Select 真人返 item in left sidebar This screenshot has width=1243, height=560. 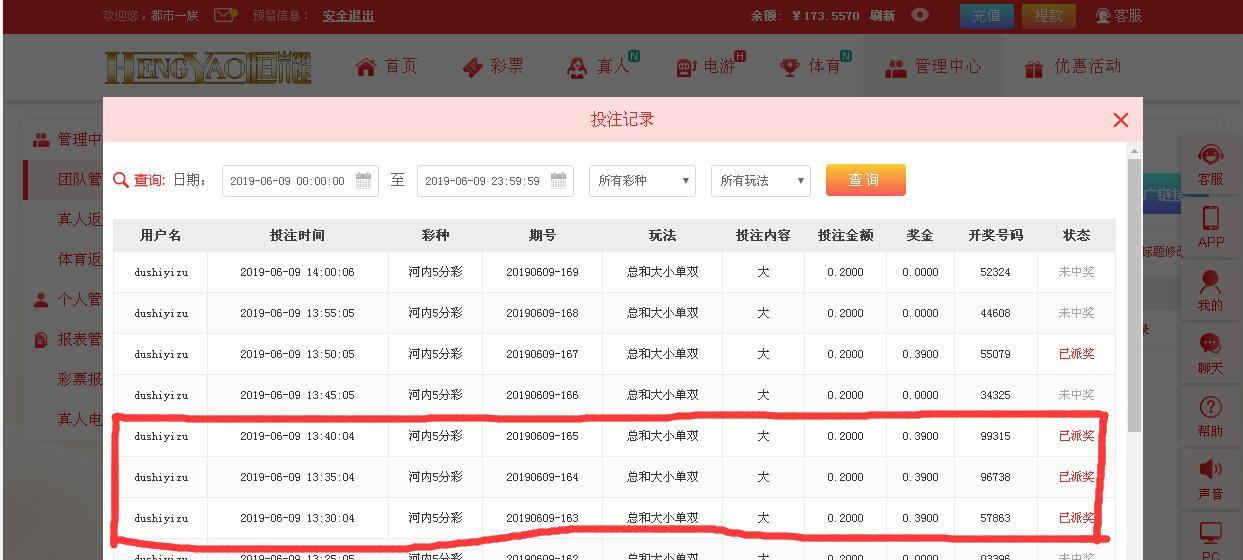pyautogui.click(x=80, y=219)
